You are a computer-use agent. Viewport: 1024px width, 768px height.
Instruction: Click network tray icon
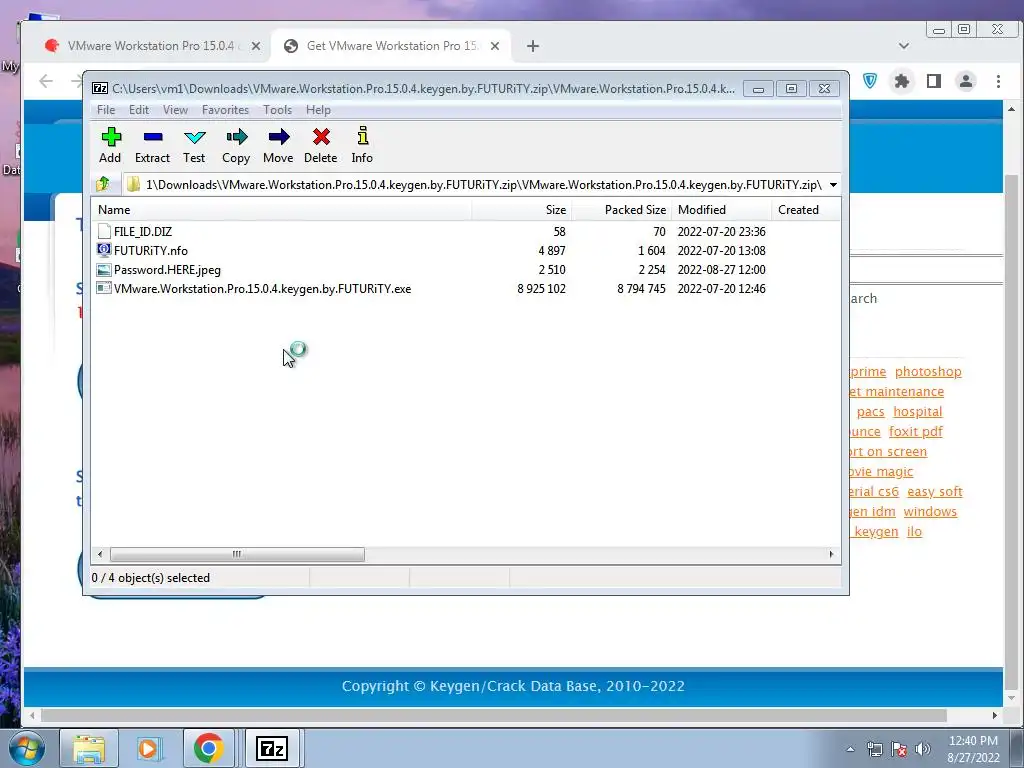(x=874, y=749)
